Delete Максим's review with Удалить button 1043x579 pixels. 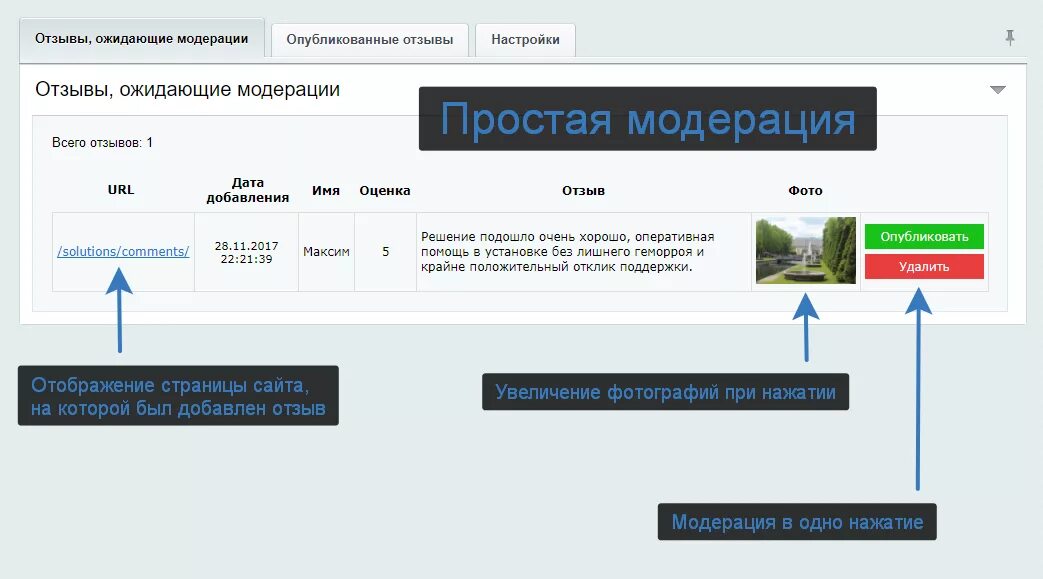923,268
